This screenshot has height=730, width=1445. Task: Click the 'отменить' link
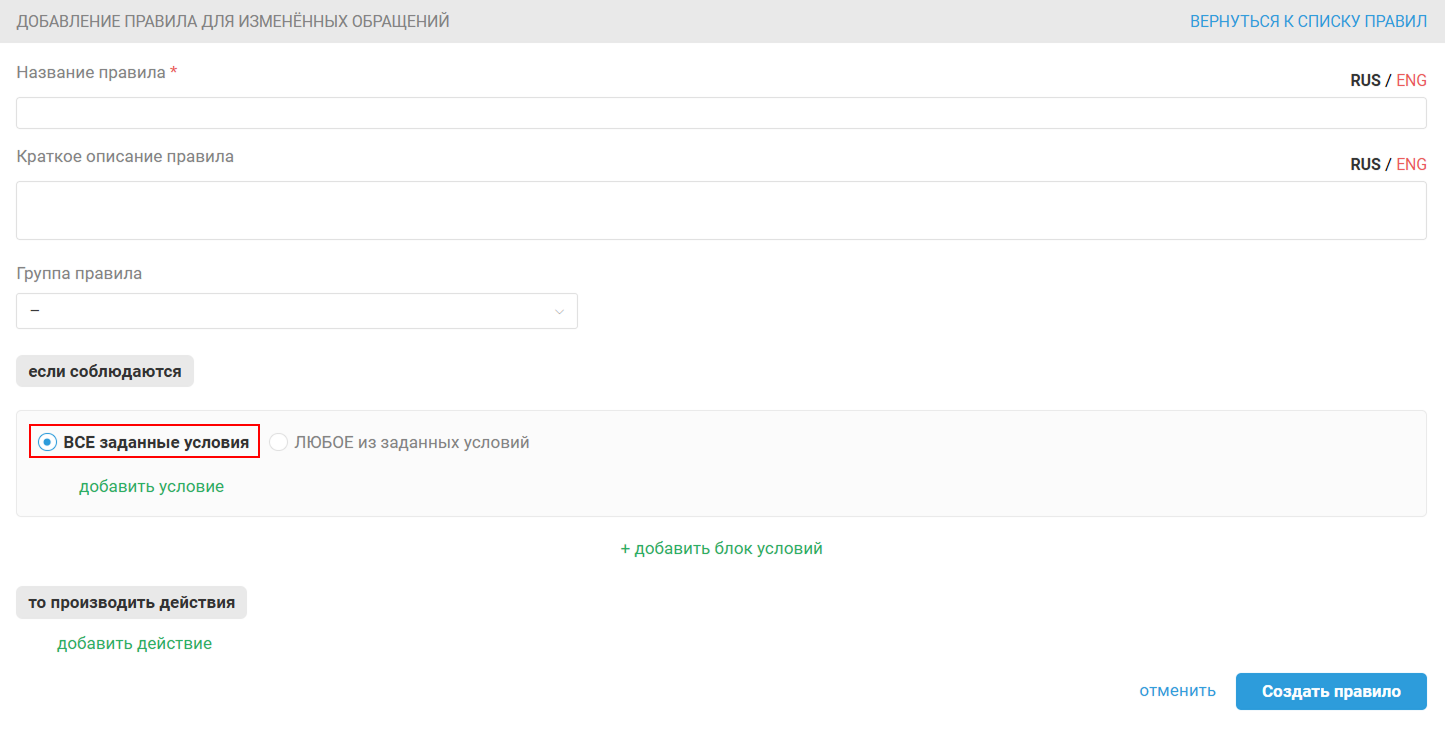point(1177,691)
